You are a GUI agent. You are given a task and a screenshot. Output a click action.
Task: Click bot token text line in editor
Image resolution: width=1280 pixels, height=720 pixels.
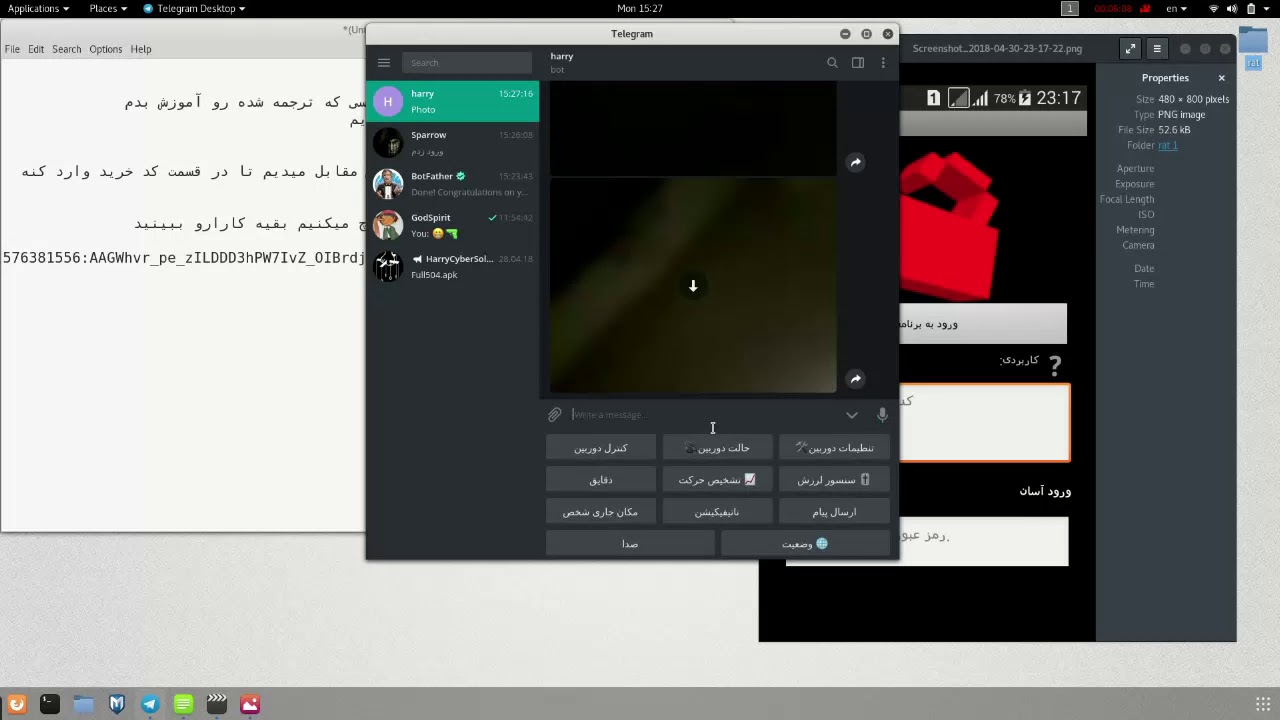click(184, 258)
